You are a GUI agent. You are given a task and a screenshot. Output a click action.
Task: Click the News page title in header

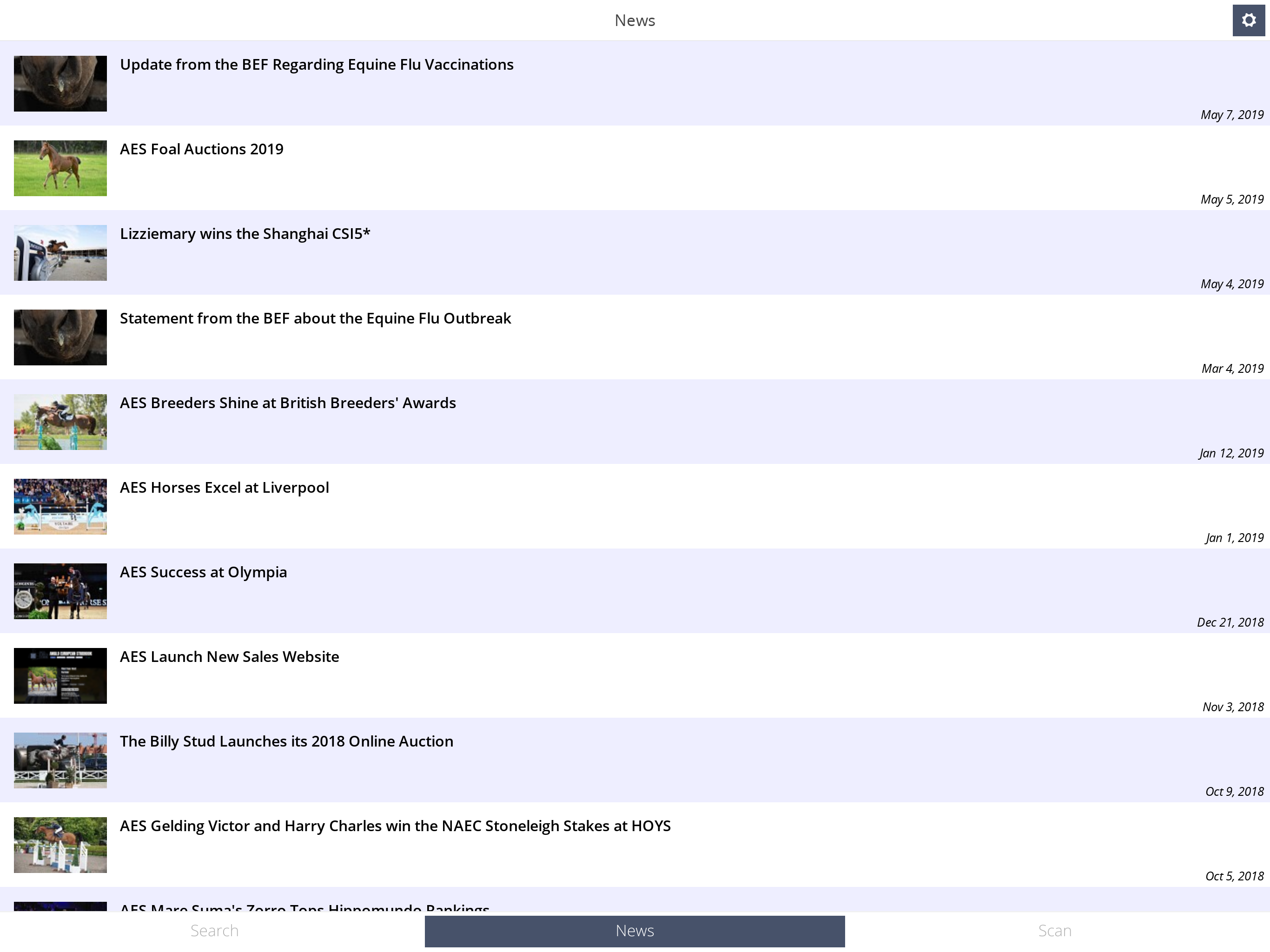coord(635,20)
